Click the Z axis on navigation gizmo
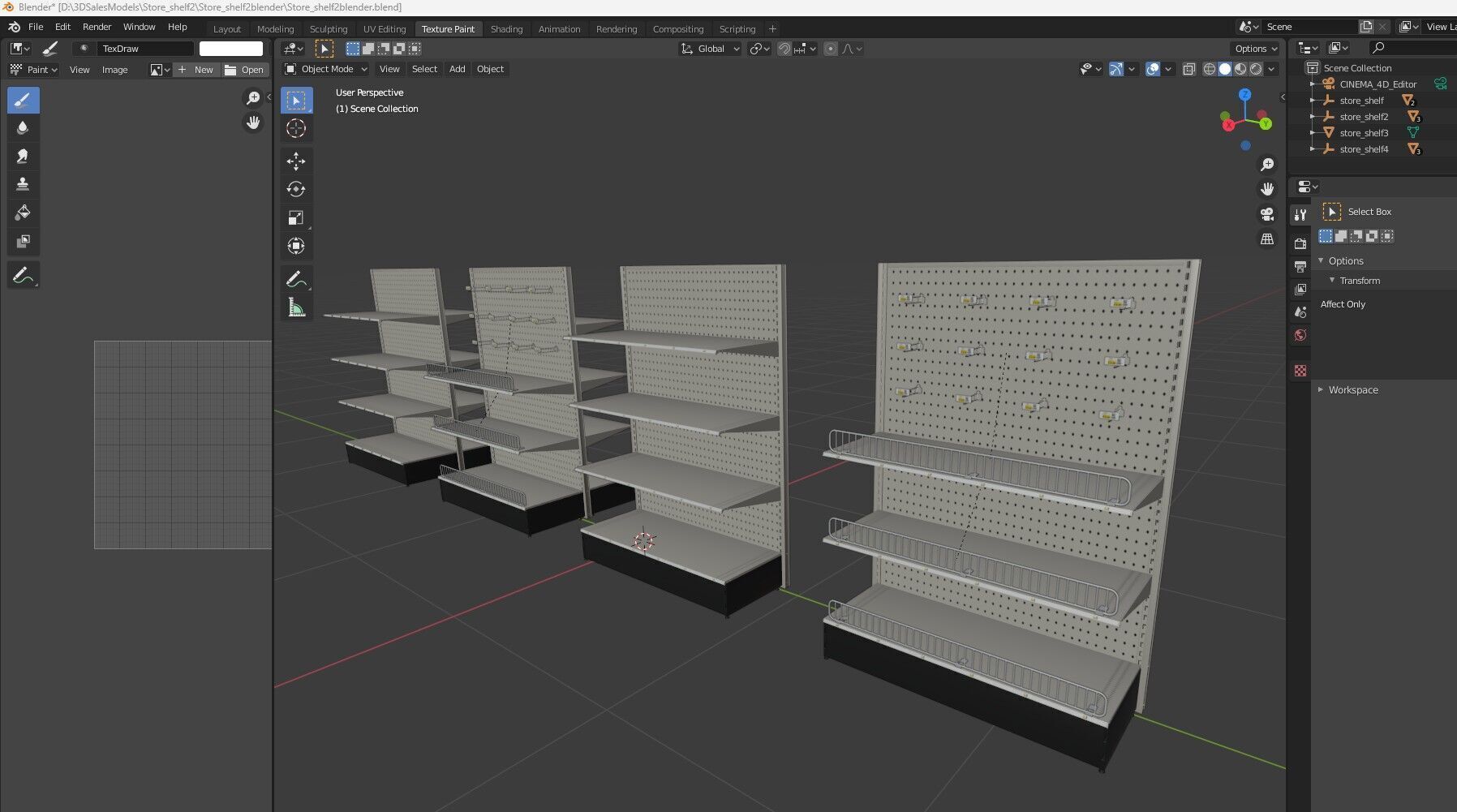Screen dimensions: 1457x812 tap(1245, 95)
